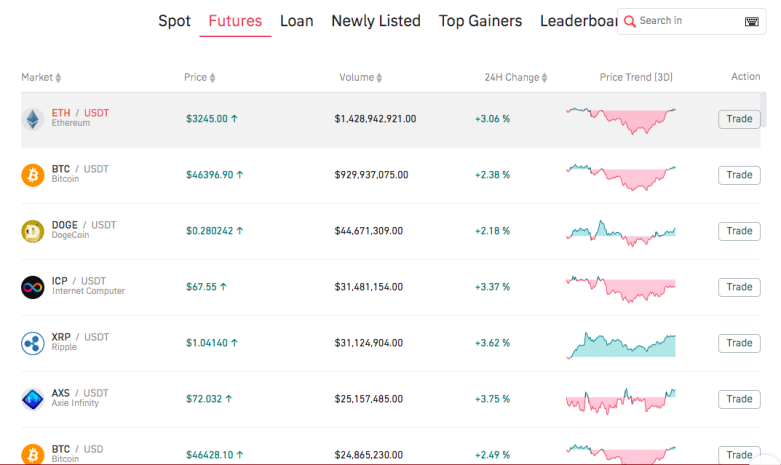This screenshot has height=465, width=781.
Task: Click Trade button for BTC / USD
Action: click(739, 455)
